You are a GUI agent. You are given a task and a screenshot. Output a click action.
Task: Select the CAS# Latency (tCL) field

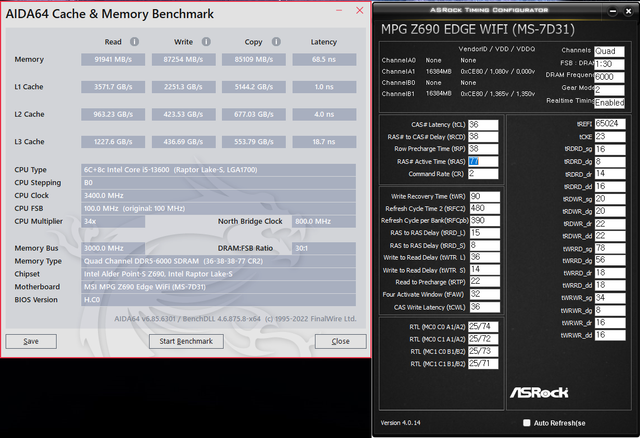pyautogui.click(x=483, y=125)
